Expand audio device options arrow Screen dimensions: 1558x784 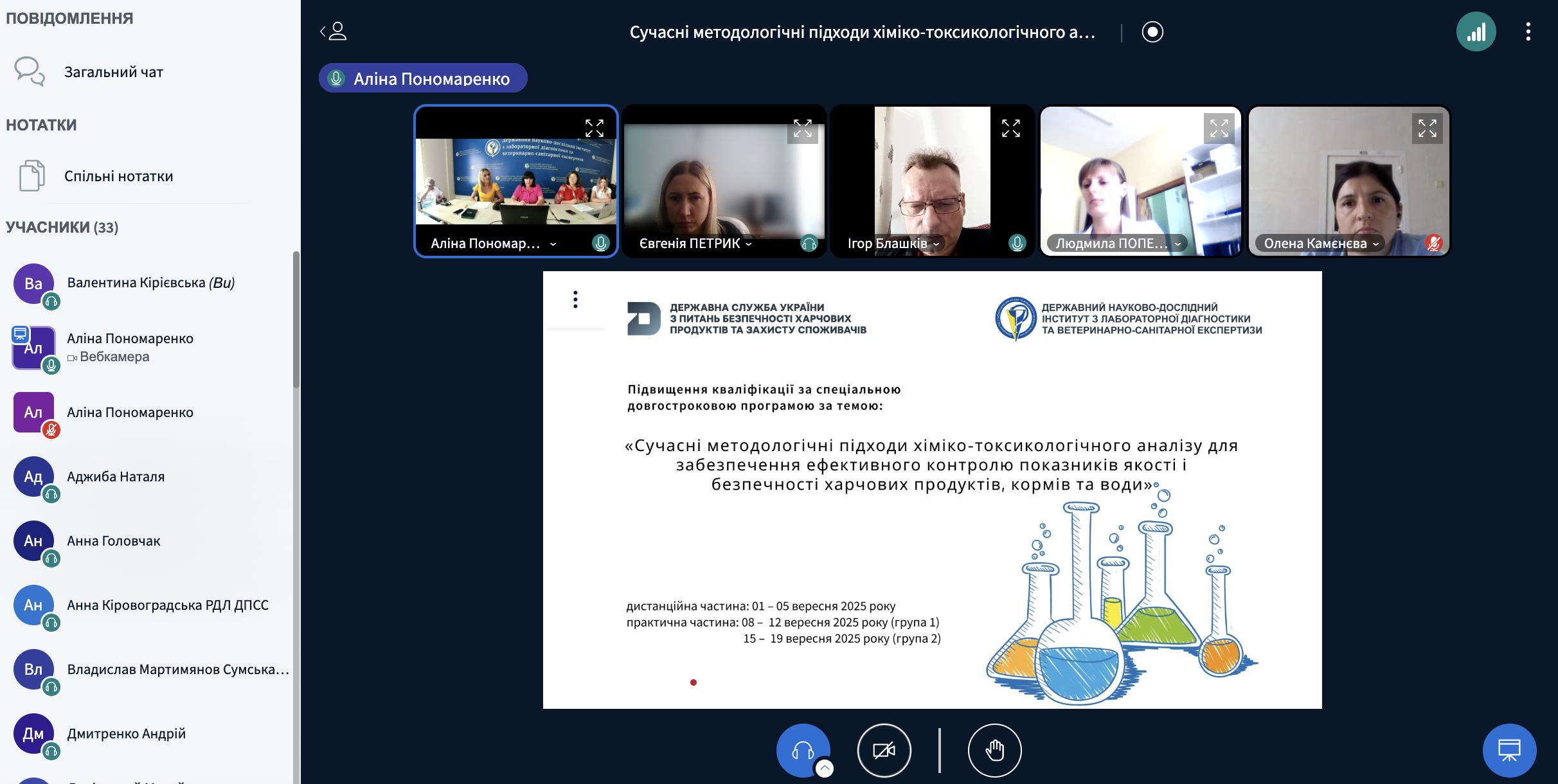825,768
